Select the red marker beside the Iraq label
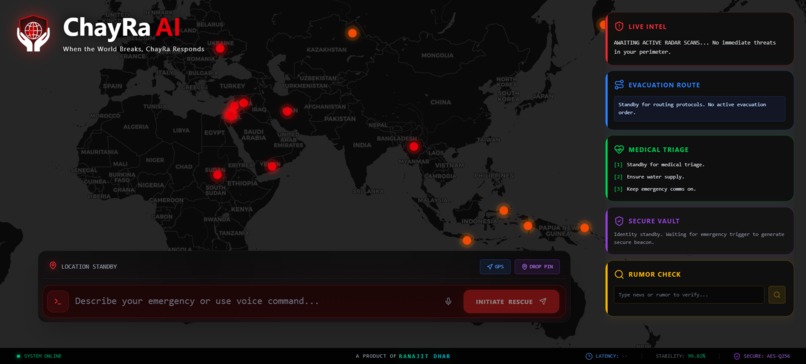Viewport: 806px width, 364px height. (x=244, y=103)
